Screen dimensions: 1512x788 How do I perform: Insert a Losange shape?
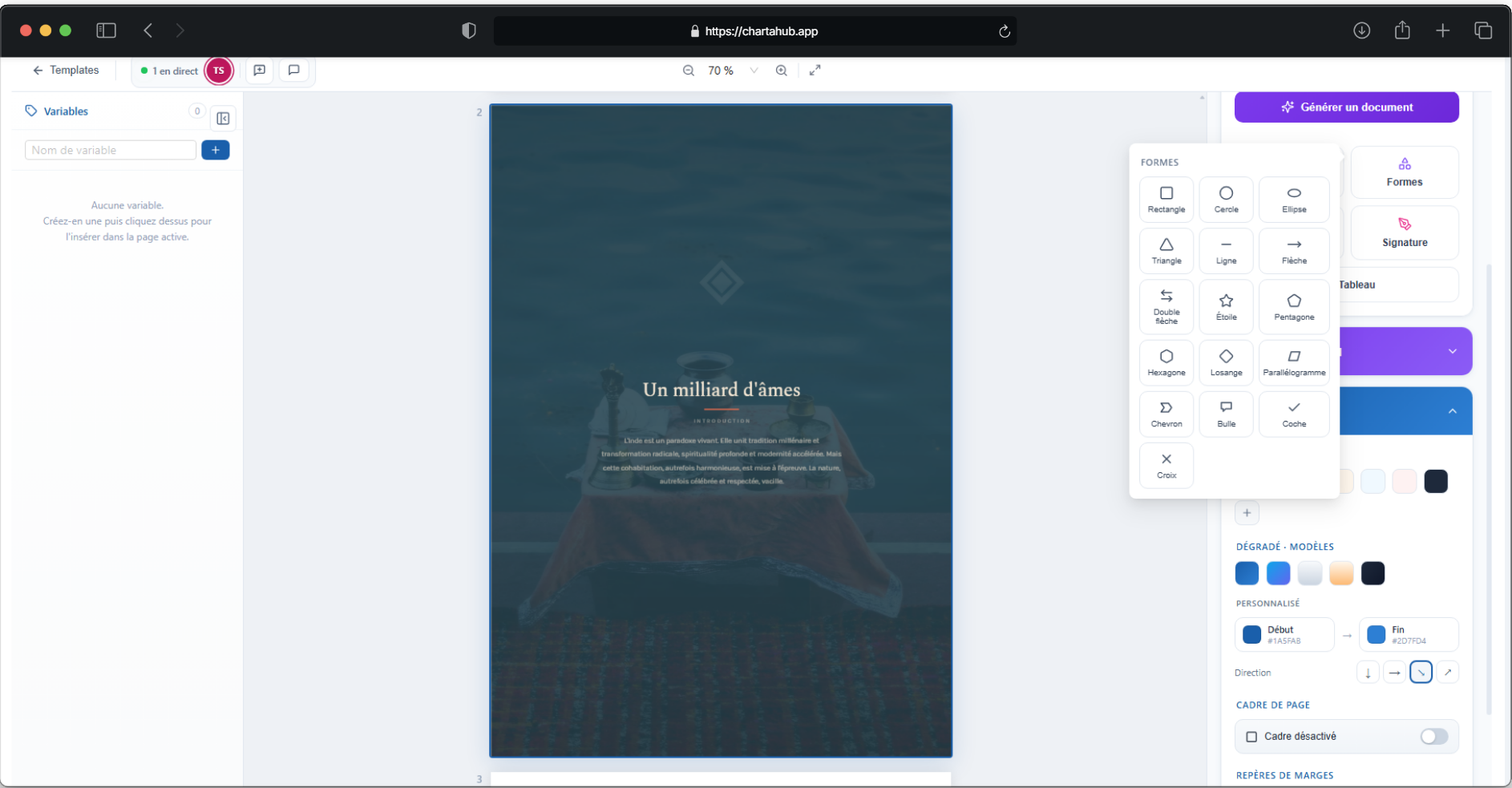(x=1227, y=363)
